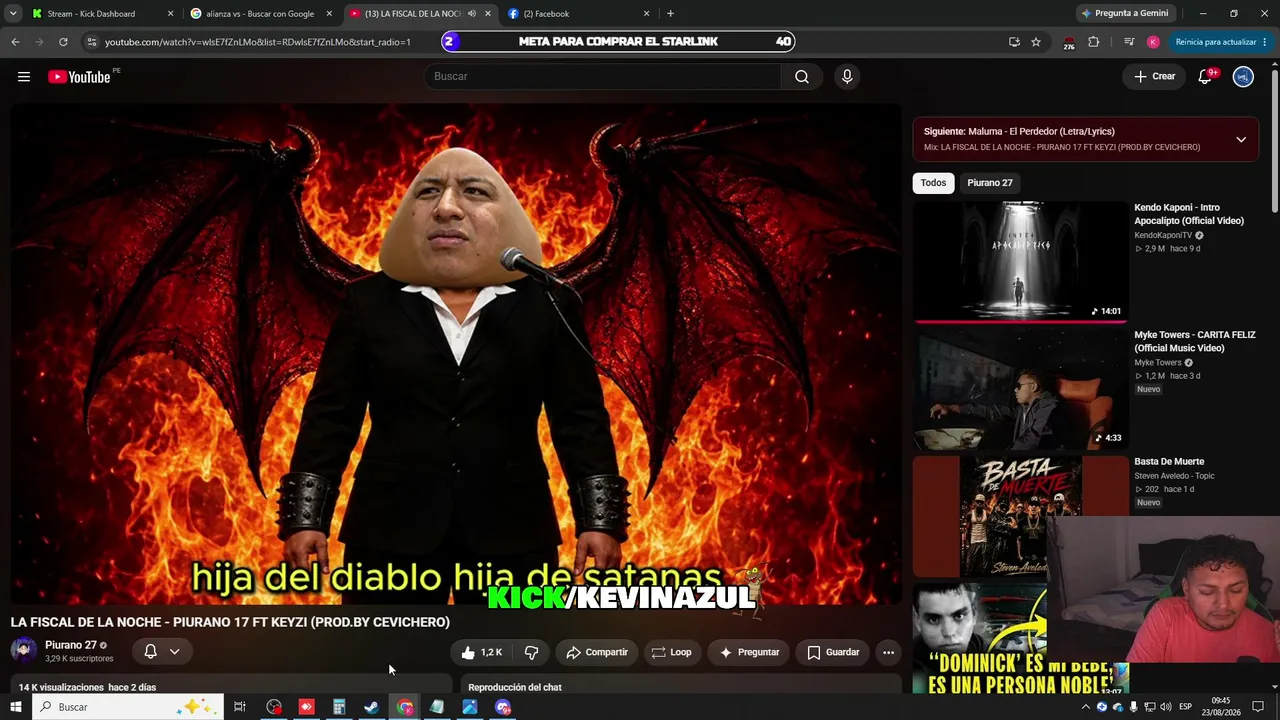Bookmark this page with the star
1280x720 pixels.
(x=1036, y=42)
